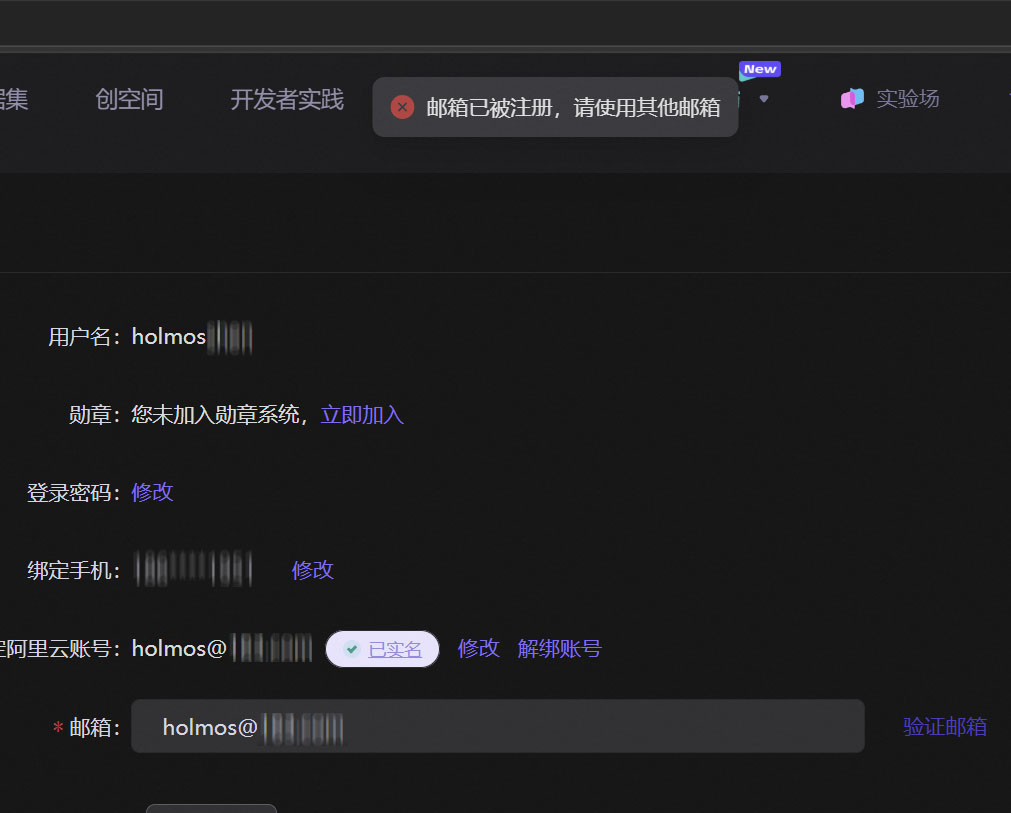Click 修改 next to 绑定手机
The width and height of the screenshot is (1011, 813).
click(313, 570)
